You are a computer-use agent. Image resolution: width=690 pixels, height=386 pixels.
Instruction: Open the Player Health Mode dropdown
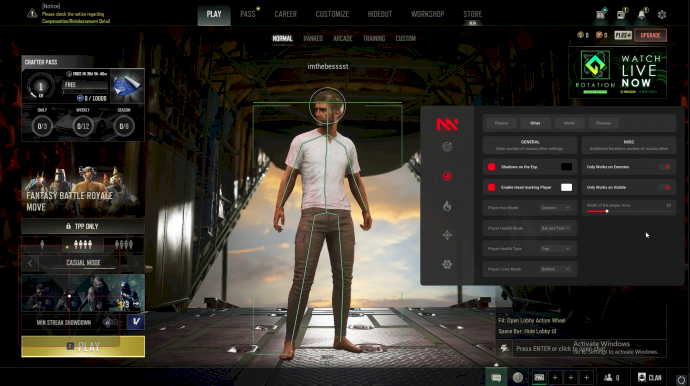(x=555, y=228)
